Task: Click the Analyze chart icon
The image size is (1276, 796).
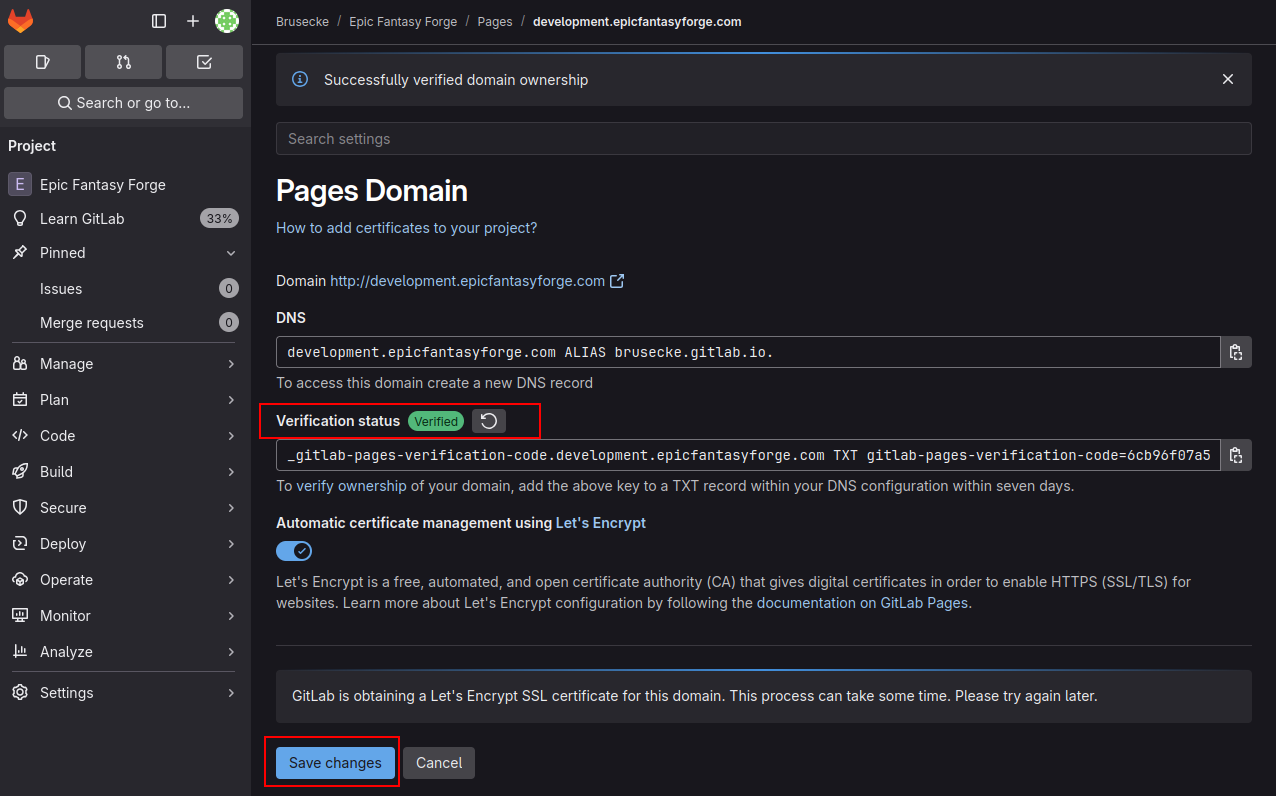Action: (20, 652)
